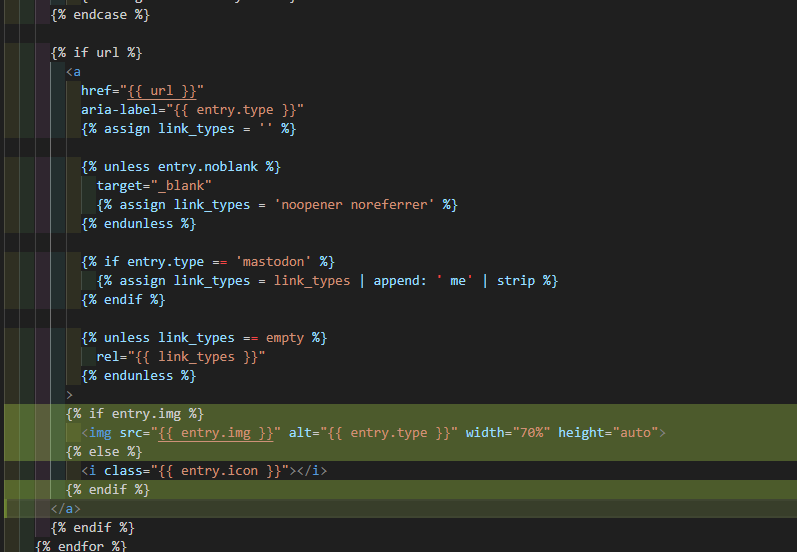Image resolution: width=797 pixels, height=552 pixels.
Task: Click the target attribute name
Action: coord(119,186)
